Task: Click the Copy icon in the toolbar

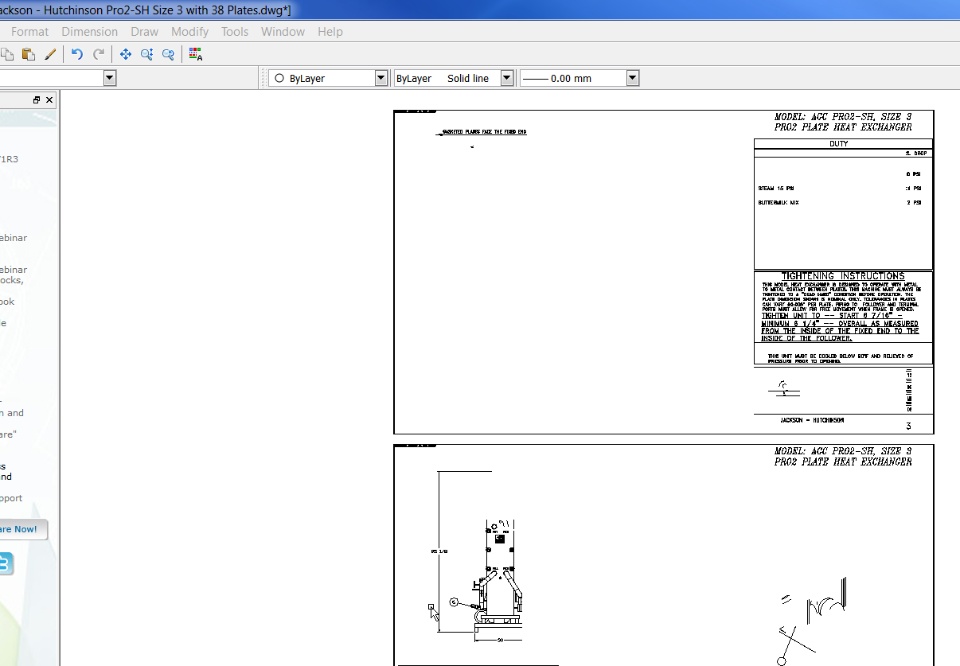Action: click(x=7, y=54)
